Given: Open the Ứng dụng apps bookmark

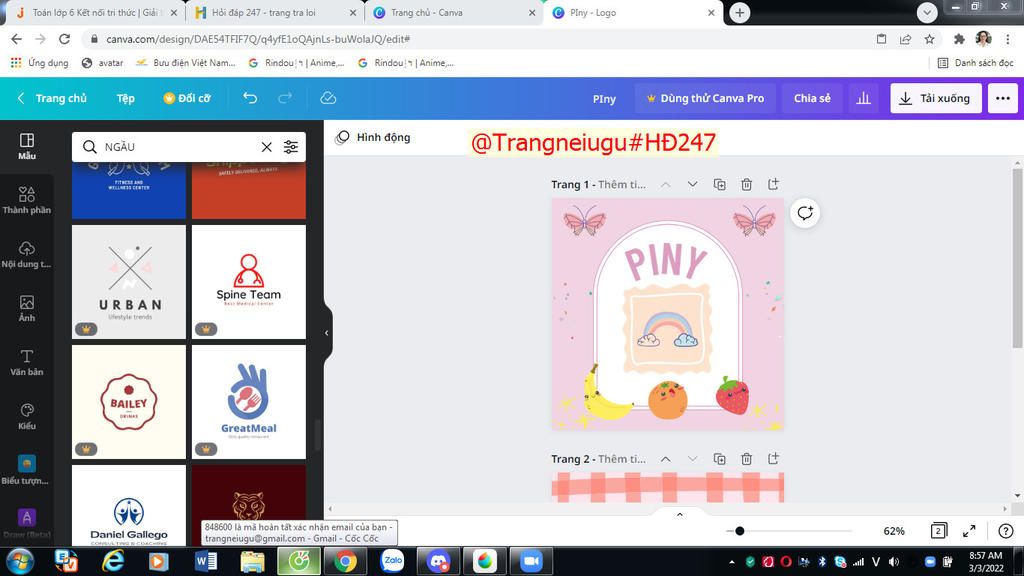Looking at the screenshot, I should (40, 63).
